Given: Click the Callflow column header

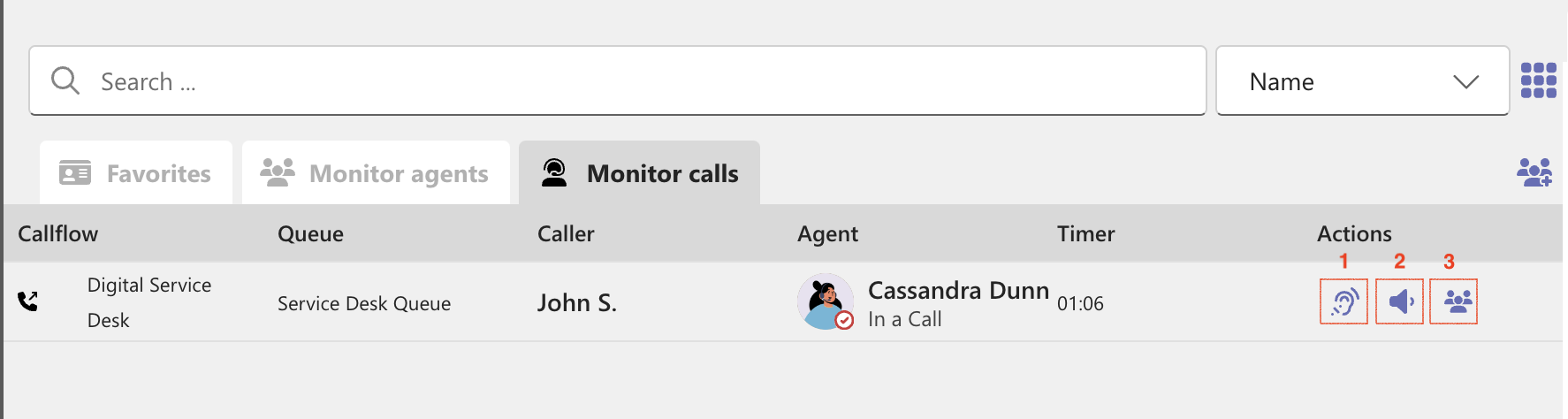Looking at the screenshot, I should (x=58, y=233).
